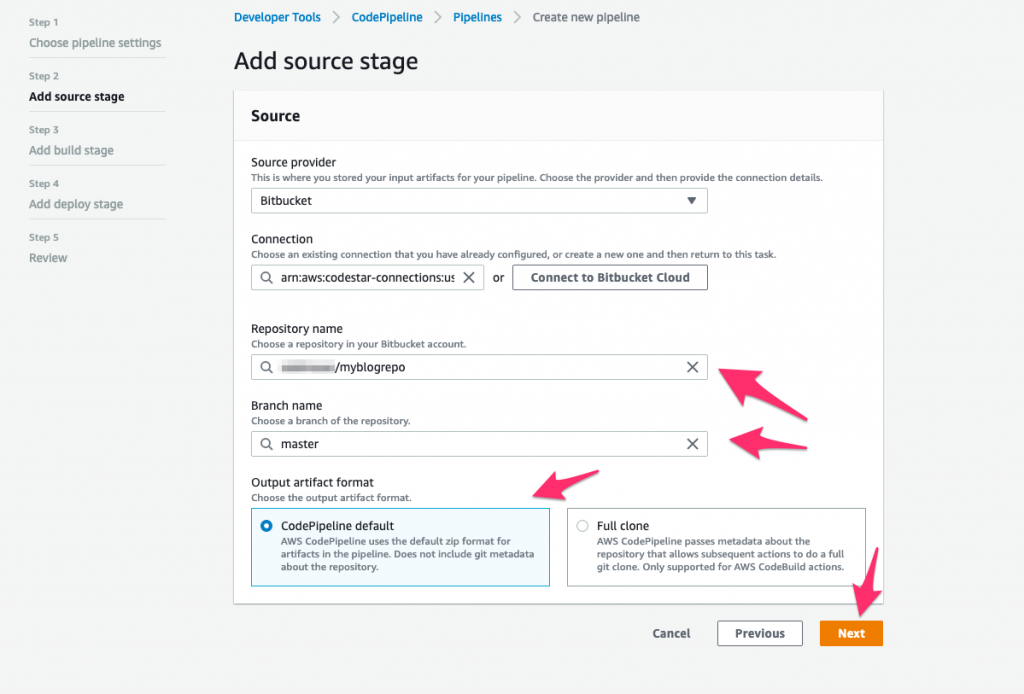Click the Previous button
Screen dimensions: 1024x694
759,633
